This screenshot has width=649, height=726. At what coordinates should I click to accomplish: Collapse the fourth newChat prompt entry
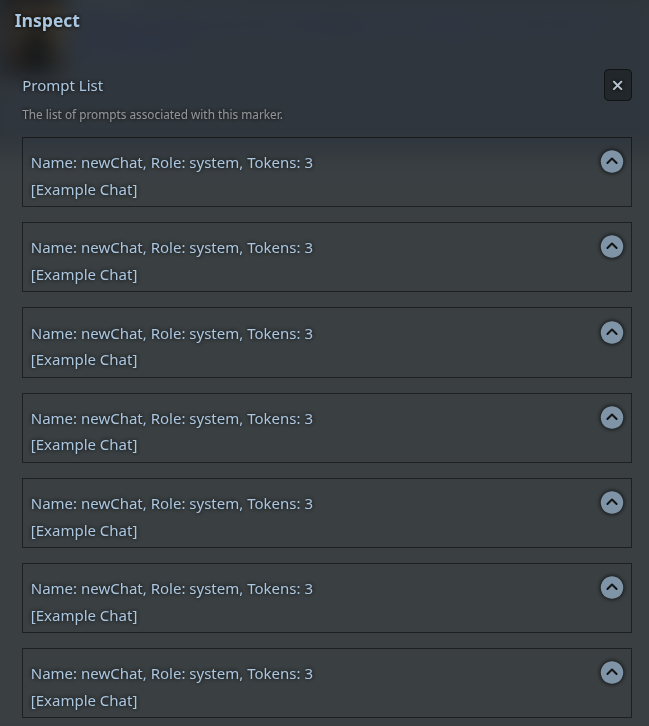coord(612,418)
